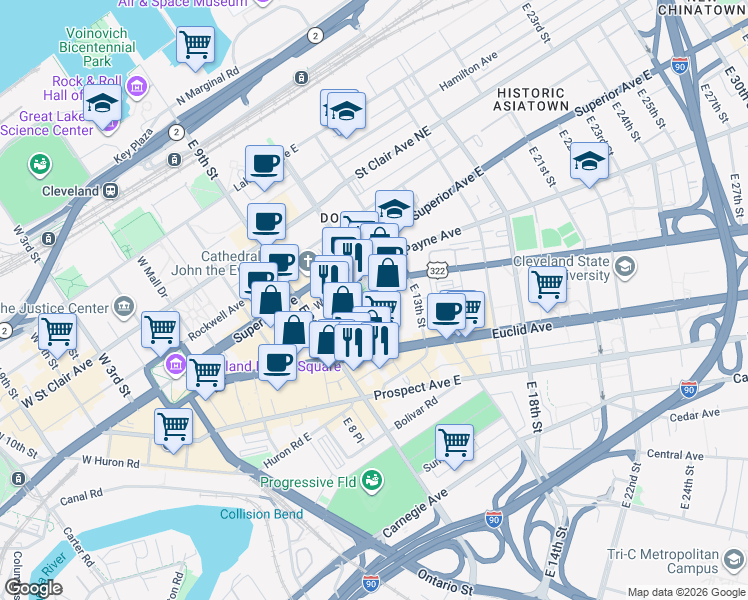This screenshot has width=748, height=600.
Task: Select the coffee cup marker near E 13th St
Action: pyautogui.click(x=447, y=313)
